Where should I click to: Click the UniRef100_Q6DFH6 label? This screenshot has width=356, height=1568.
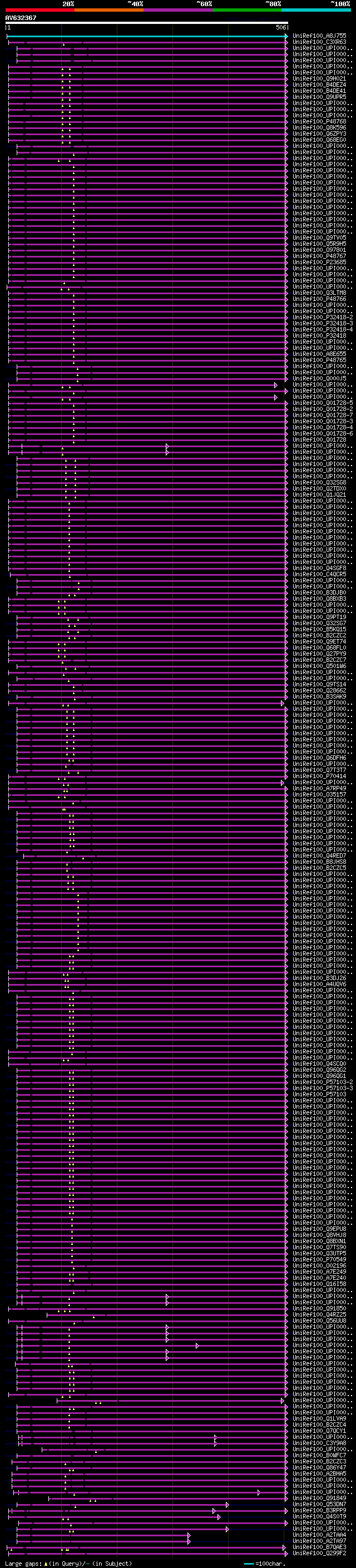(x=319, y=757)
